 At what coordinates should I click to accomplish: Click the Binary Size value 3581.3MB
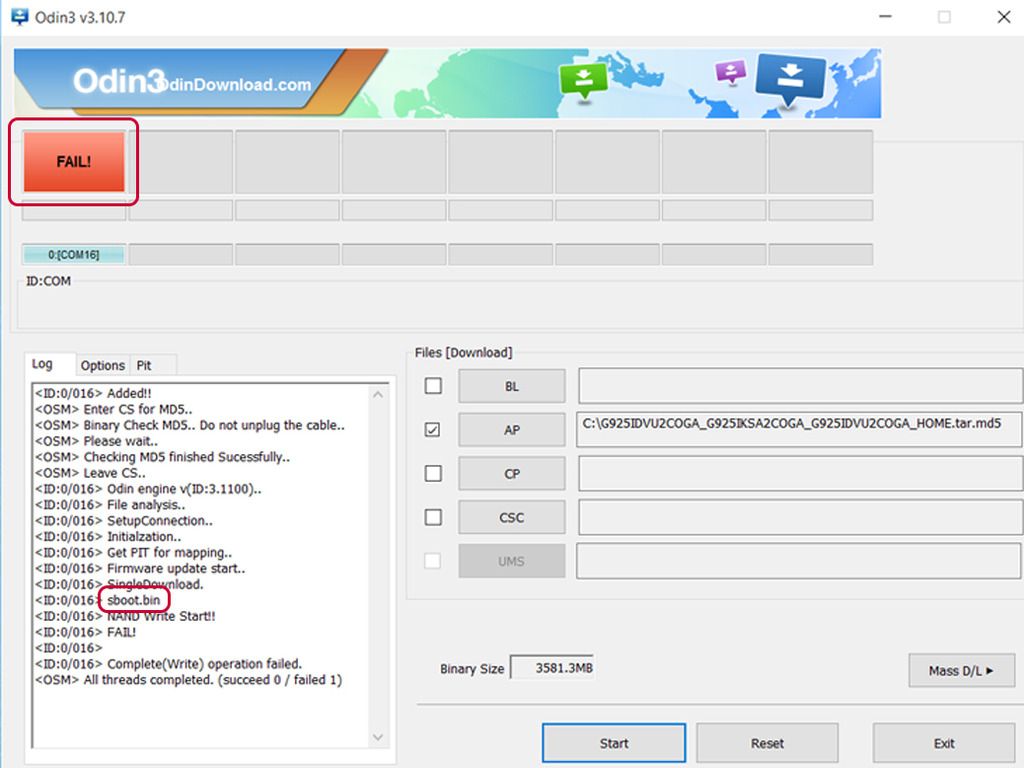[x=552, y=668]
